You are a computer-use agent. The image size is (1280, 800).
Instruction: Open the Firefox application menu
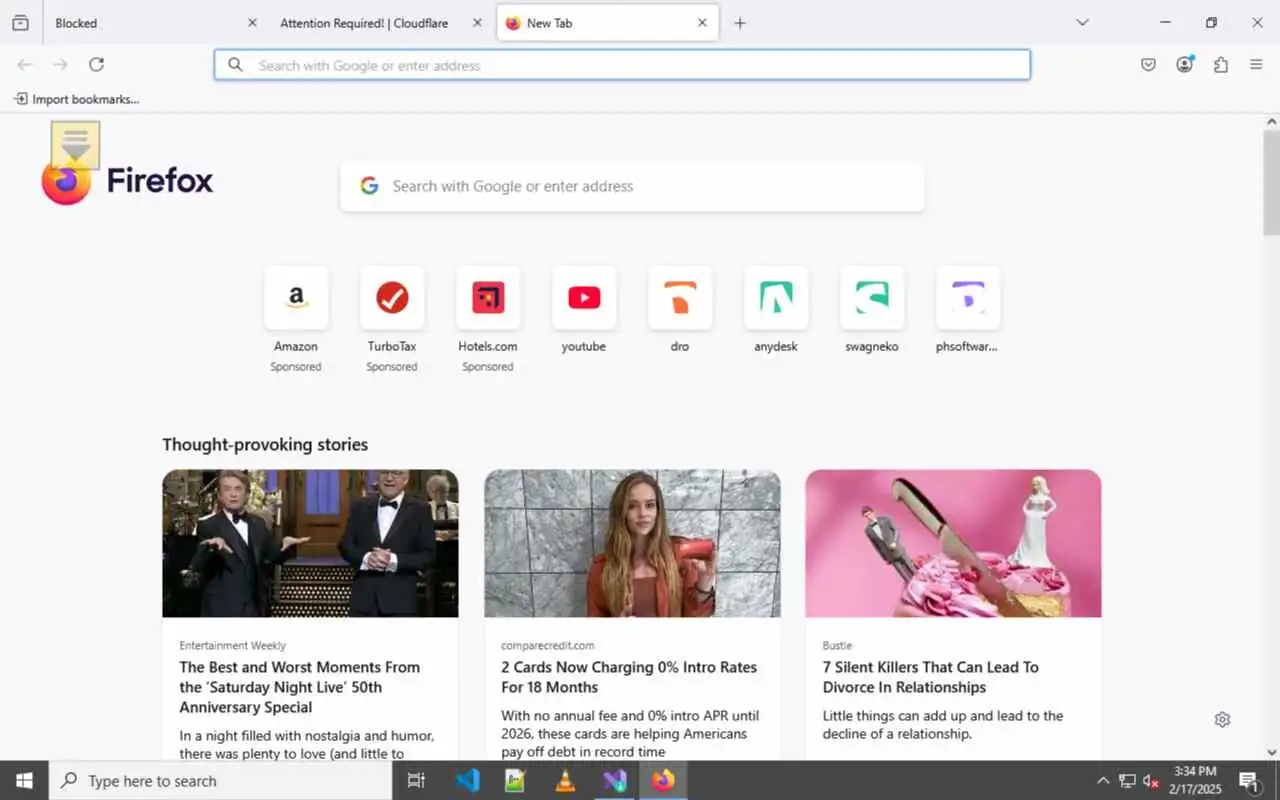pyautogui.click(x=1257, y=65)
